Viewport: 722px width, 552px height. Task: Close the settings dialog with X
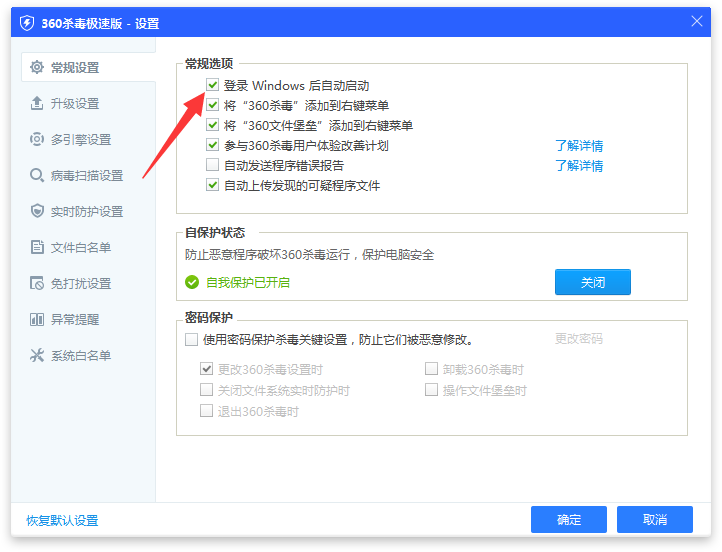pyautogui.click(x=697, y=21)
